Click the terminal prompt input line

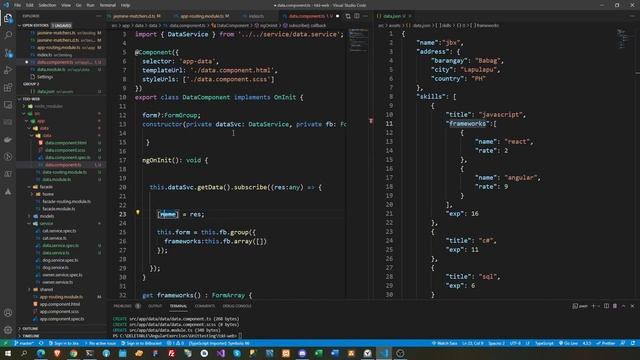click(177, 336)
